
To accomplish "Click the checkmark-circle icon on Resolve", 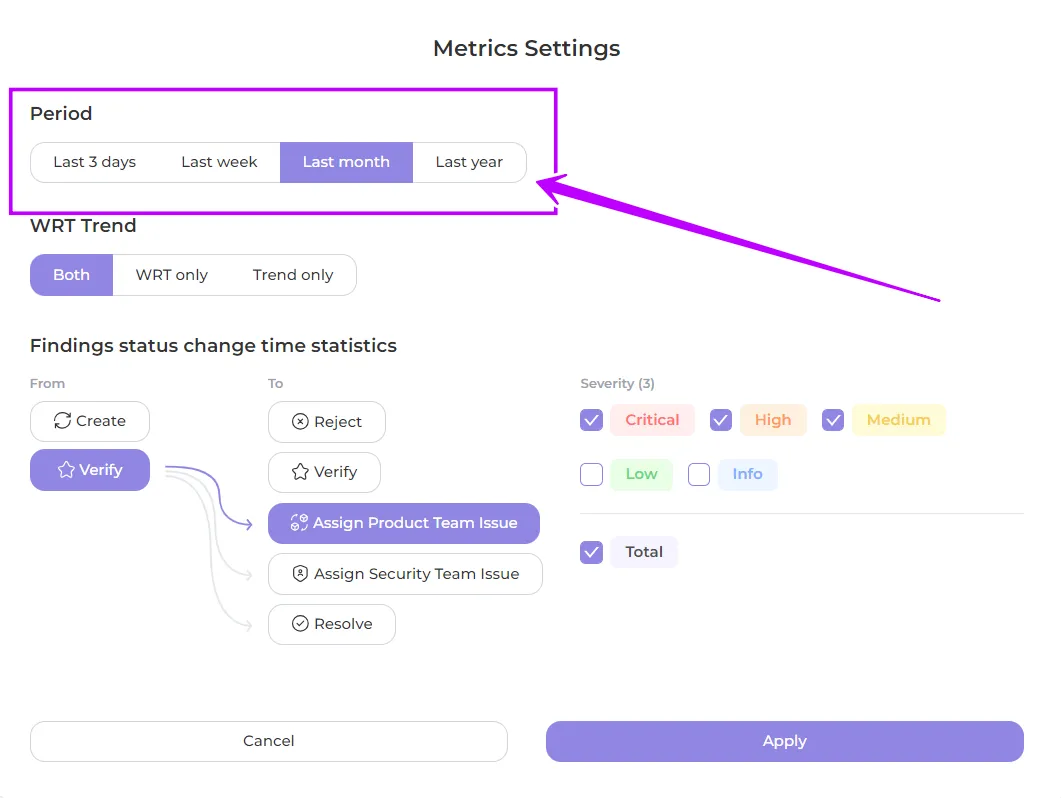I will tap(300, 624).
